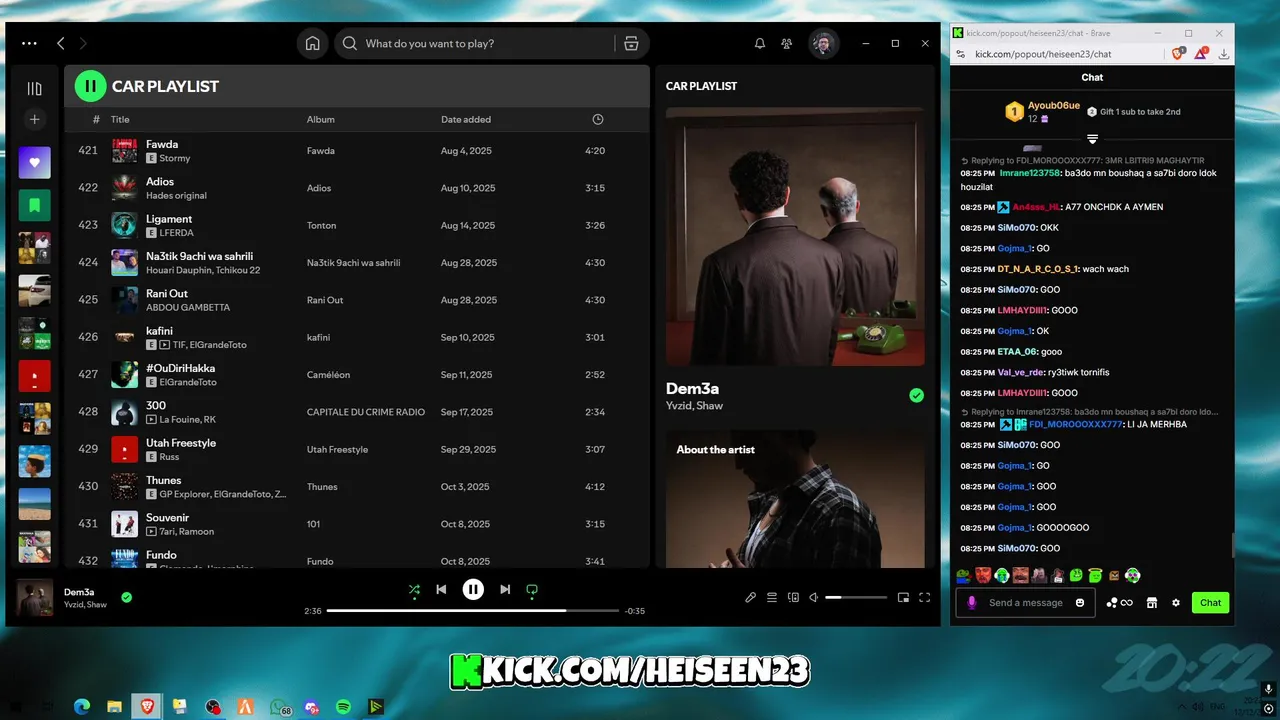This screenshot has height=720, width=1280.
Task: Open Microsoft Edge from the taskbar
Action: click(82, 707)
